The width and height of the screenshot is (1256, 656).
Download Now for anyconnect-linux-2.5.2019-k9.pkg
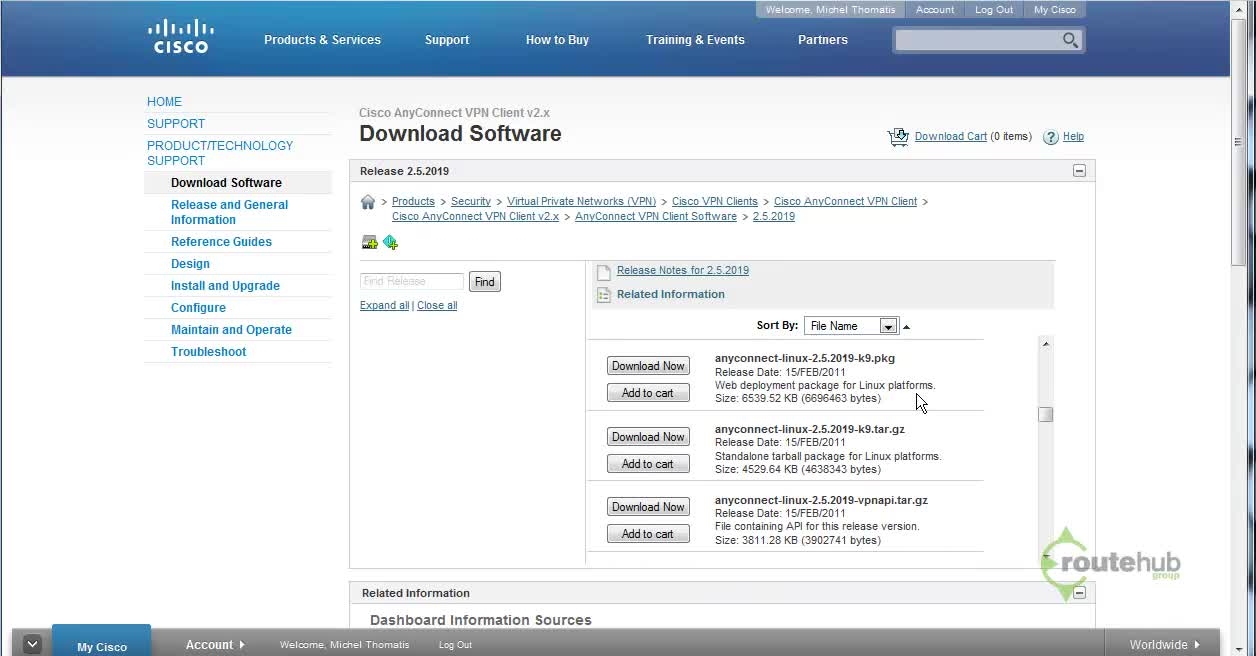tap(648, 366)
